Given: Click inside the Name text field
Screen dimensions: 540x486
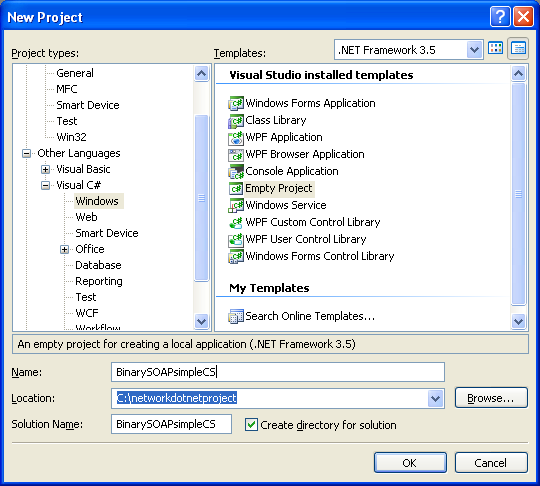Looking at the screenshot, I should click(278, 372).
